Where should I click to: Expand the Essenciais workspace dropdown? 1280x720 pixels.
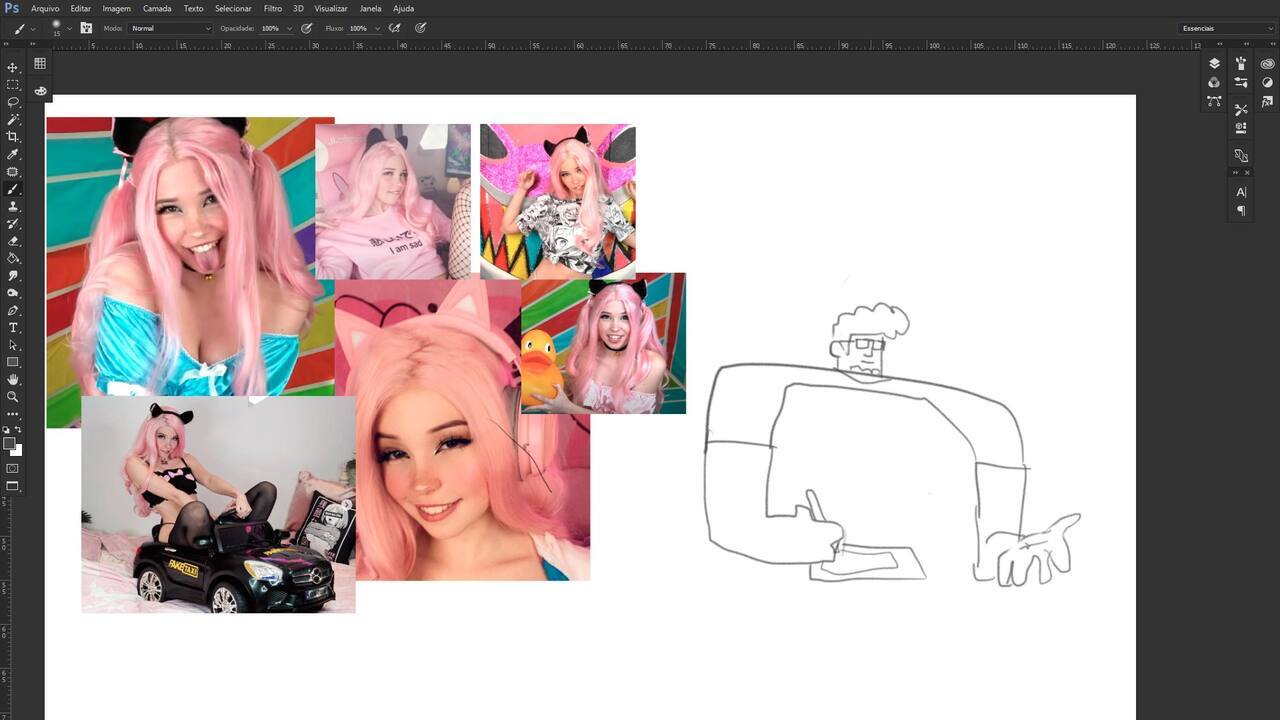point(1226,28)
